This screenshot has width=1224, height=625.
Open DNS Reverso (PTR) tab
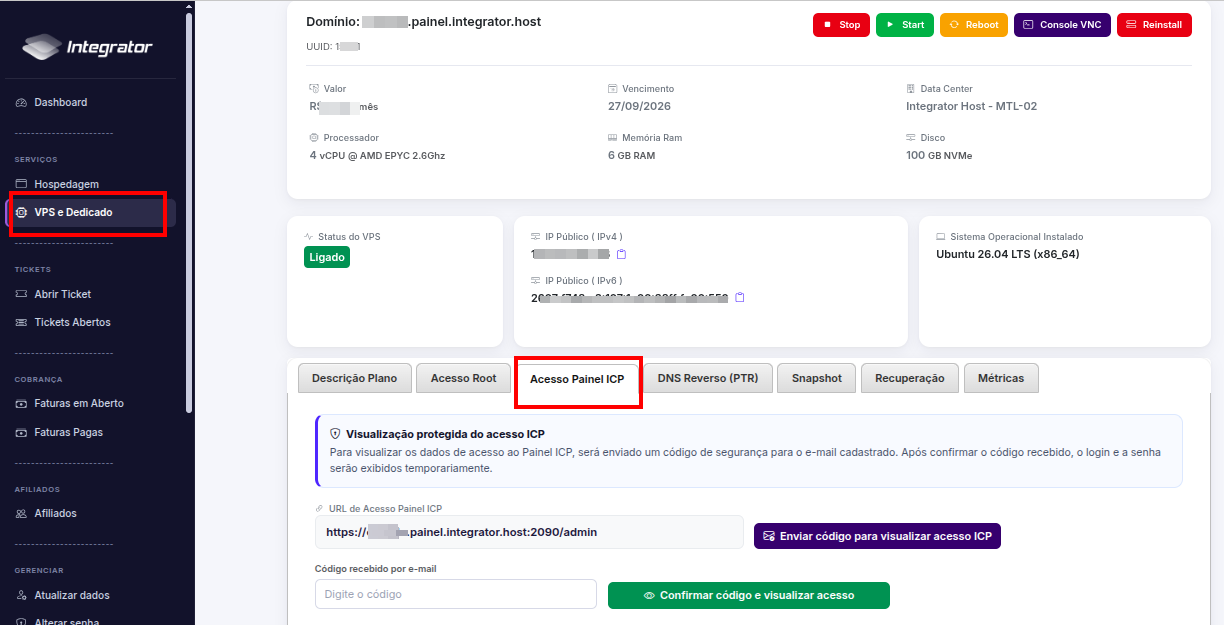coord(708,378)
